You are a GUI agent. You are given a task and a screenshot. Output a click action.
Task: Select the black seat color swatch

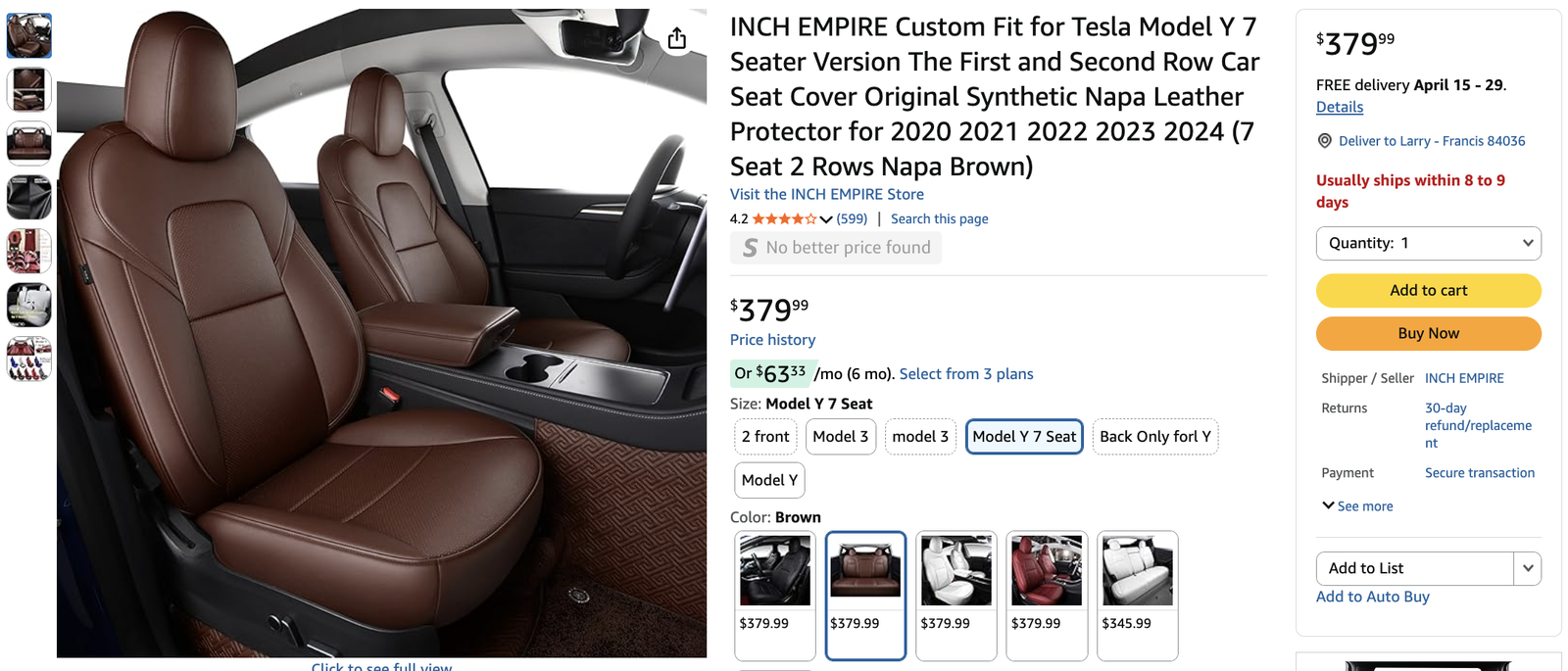point(774,571)
